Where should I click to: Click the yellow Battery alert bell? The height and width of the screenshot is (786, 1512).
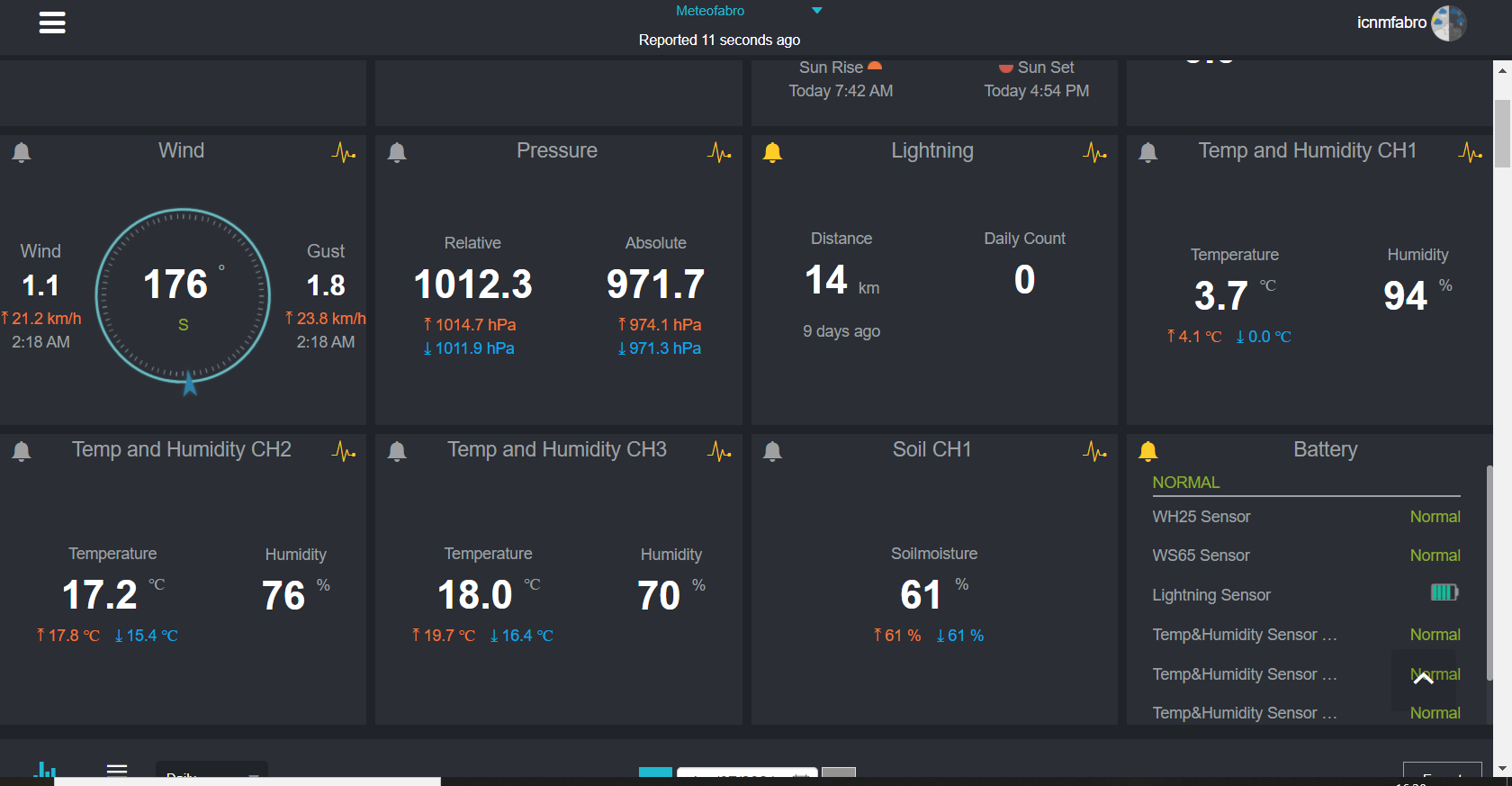pos(1147,451)
